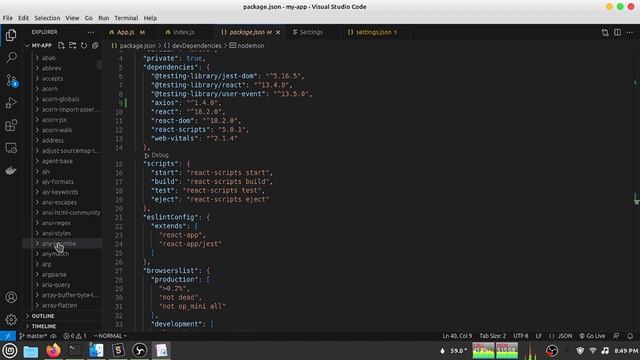Split the editor to the right

(617, 32)
